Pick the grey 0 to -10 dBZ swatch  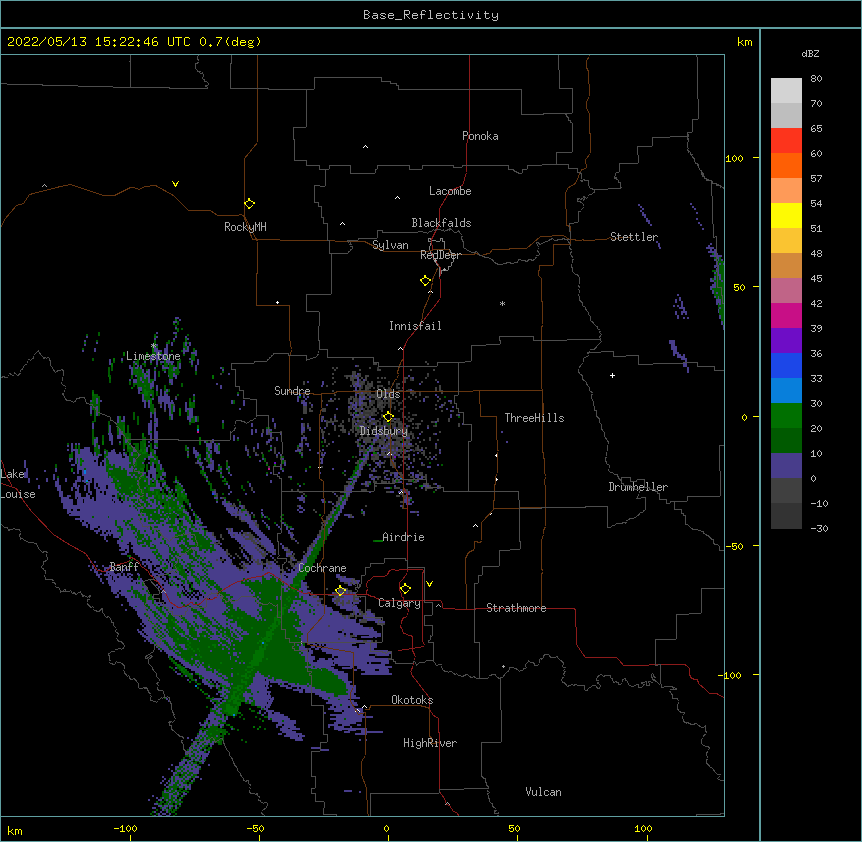(786, 491)
